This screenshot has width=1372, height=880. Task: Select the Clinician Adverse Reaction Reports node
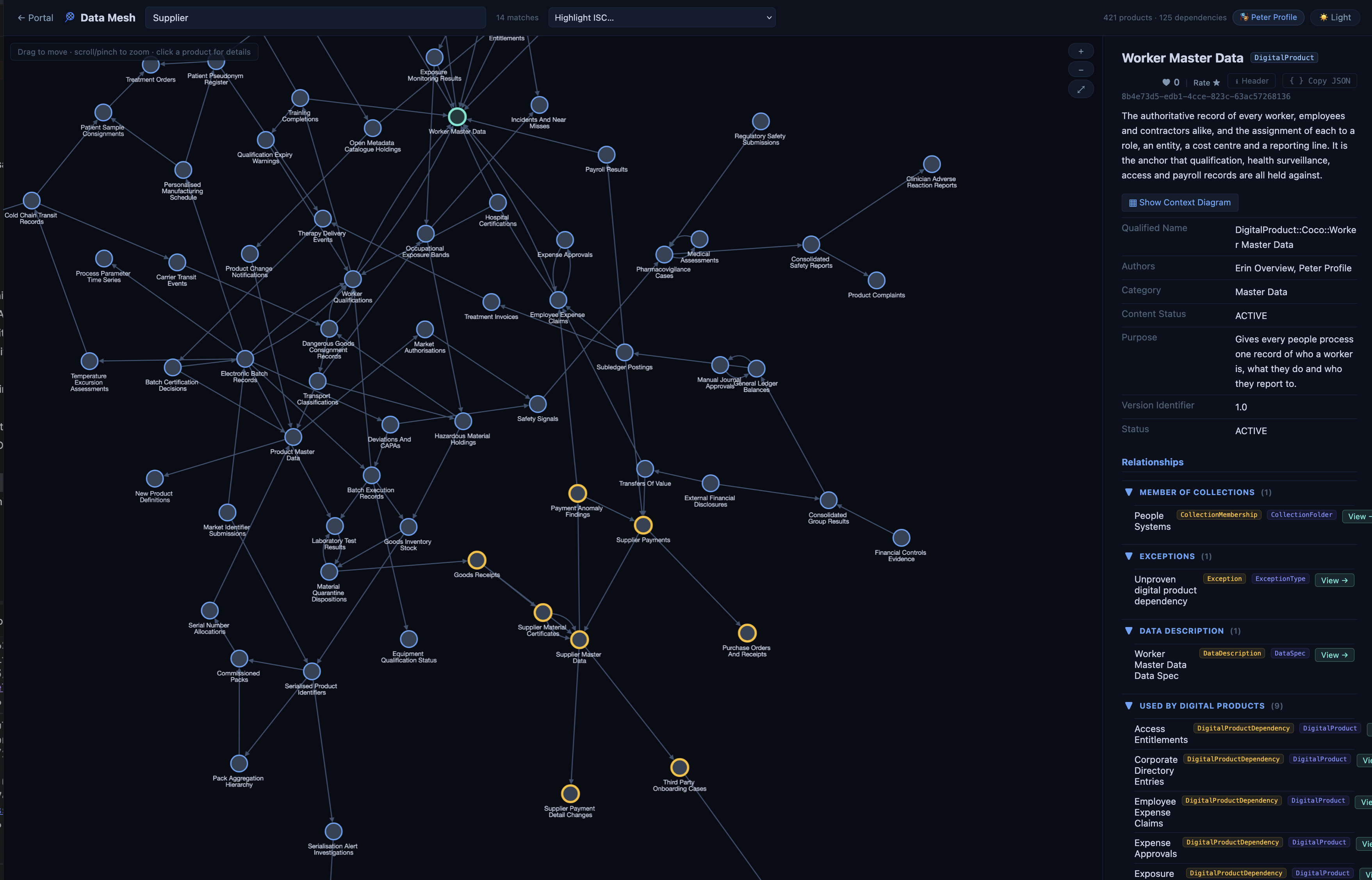pos(932,164)
